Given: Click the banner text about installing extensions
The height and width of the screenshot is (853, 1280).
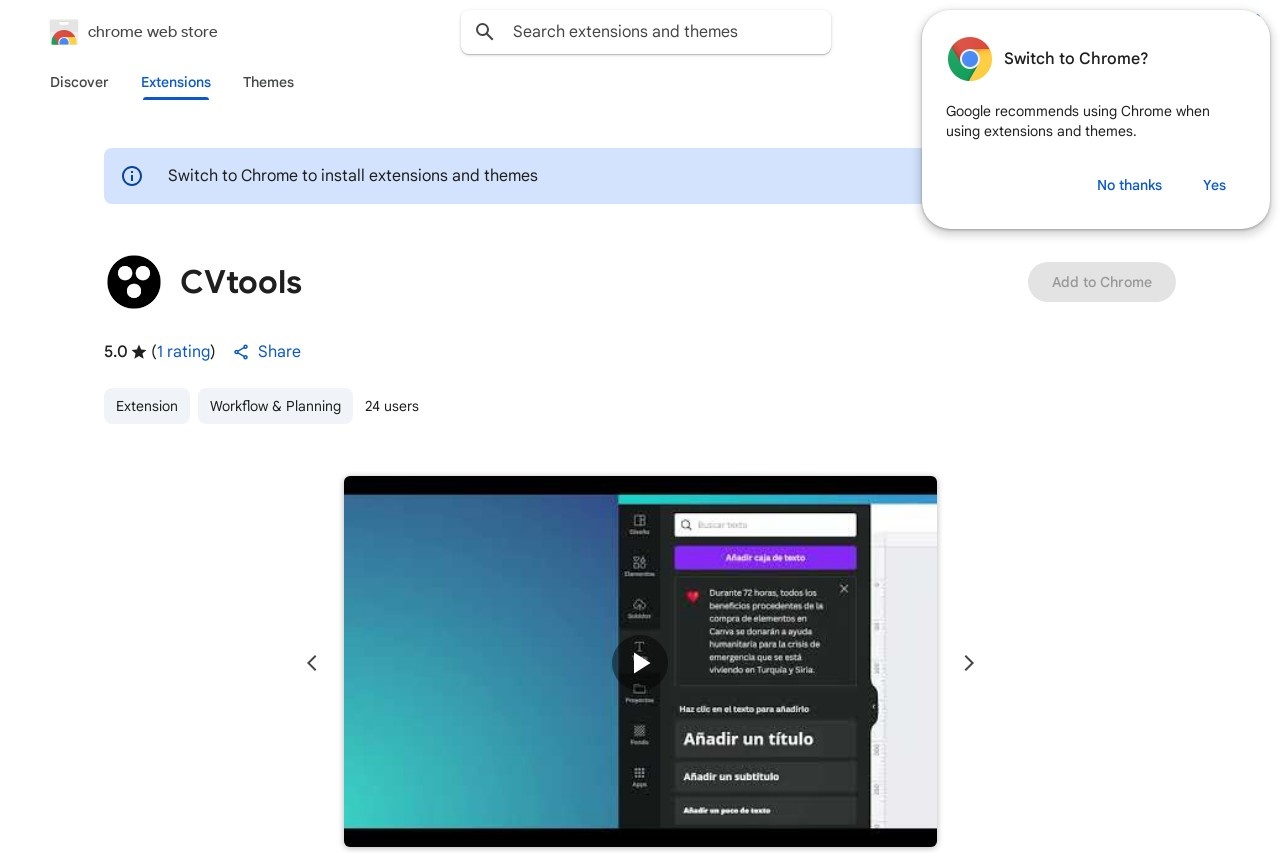Looking at the screenshot, I should coord(353,176).
